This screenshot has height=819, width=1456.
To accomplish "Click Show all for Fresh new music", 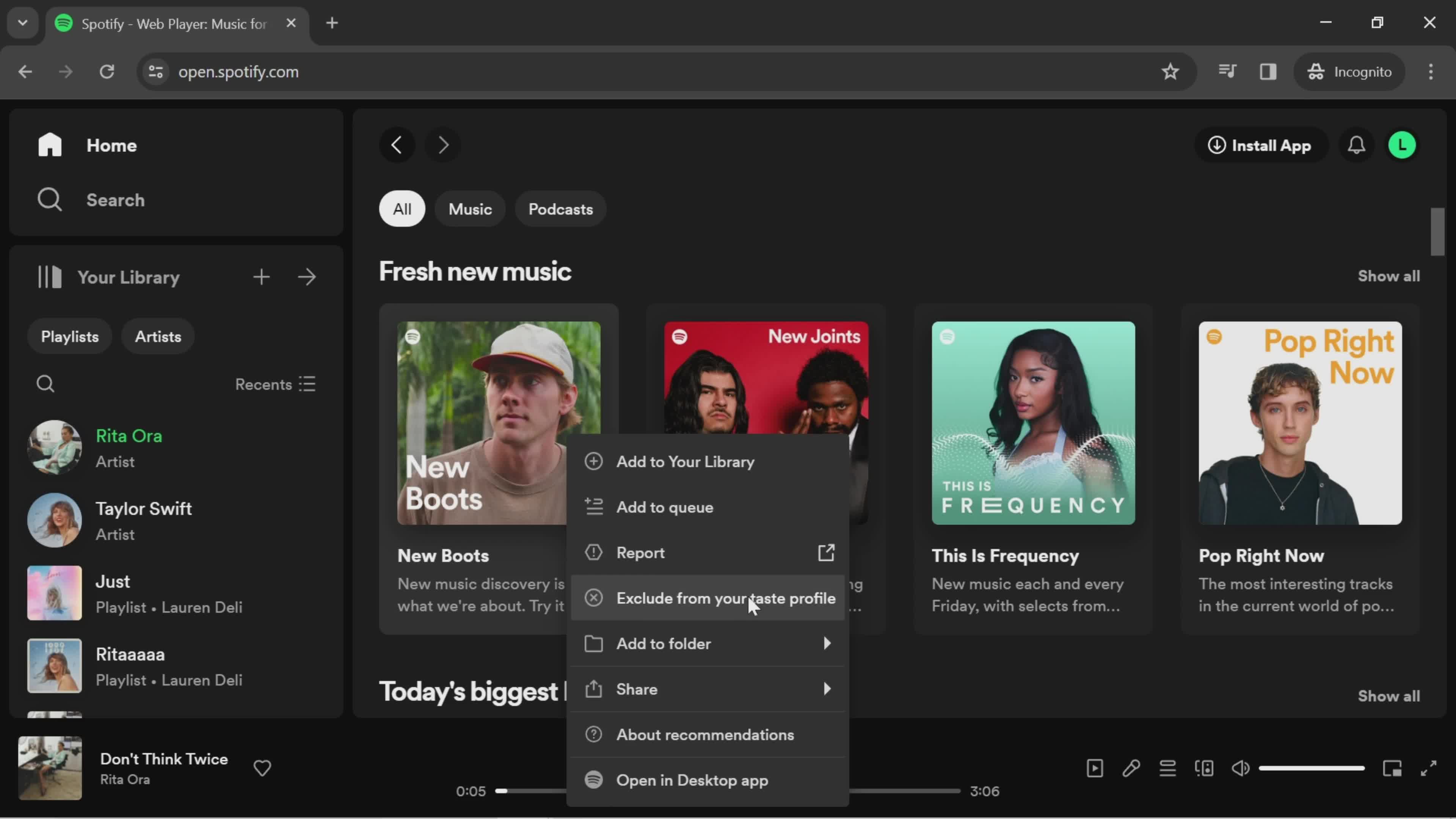I will tap(1389, 275).
